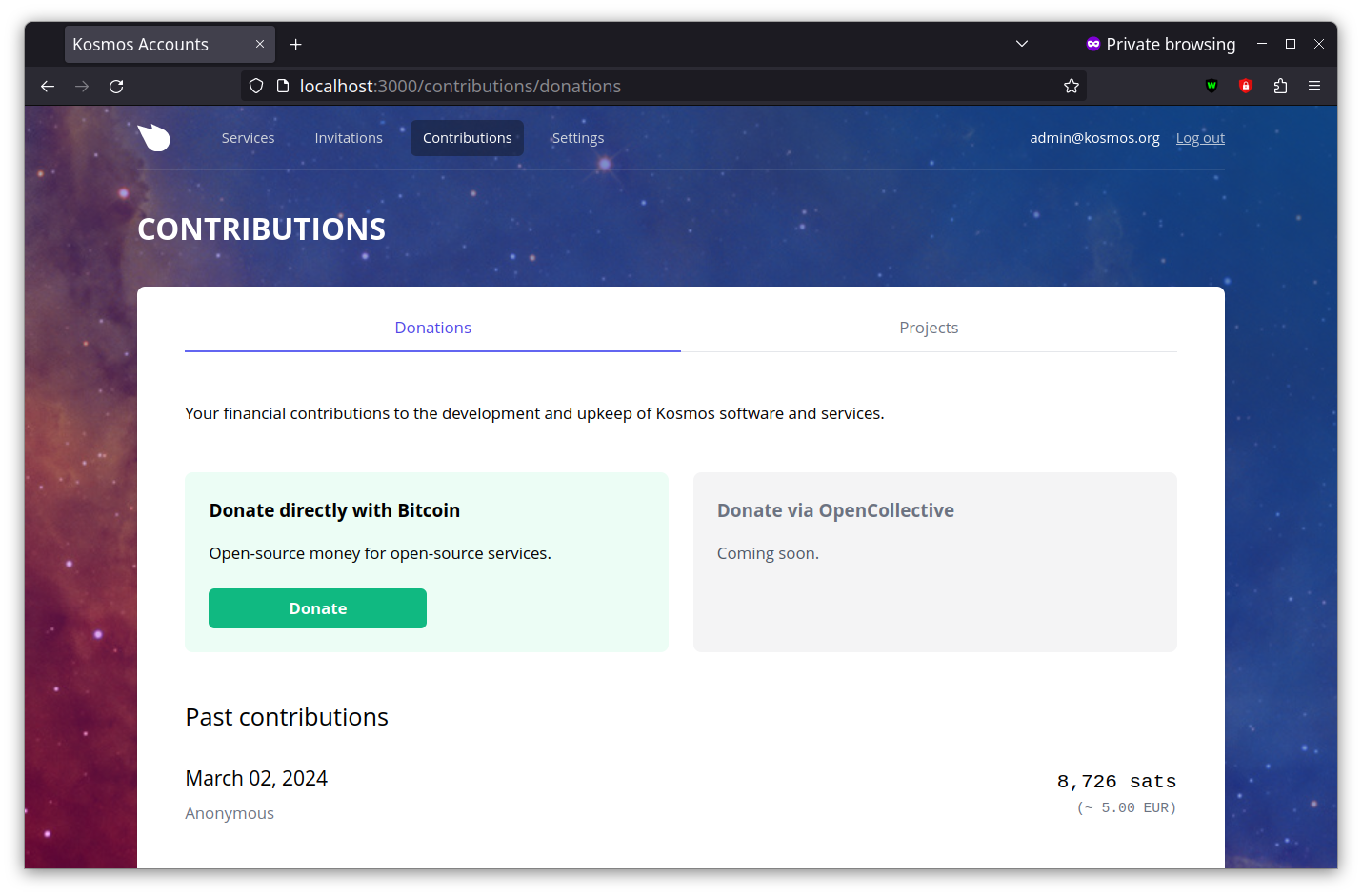Viewport: 1362px width, 896px height.
Task: Close the Kosmos Accounts tab
Action: pyautogui.click(x=260, y=45)
